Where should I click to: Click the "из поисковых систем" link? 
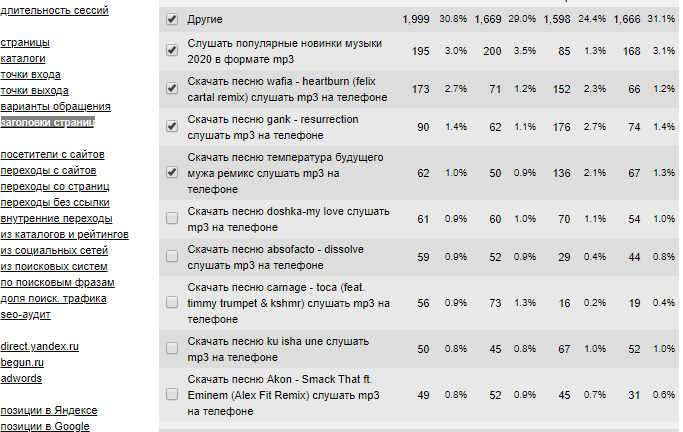click(53, 267)
